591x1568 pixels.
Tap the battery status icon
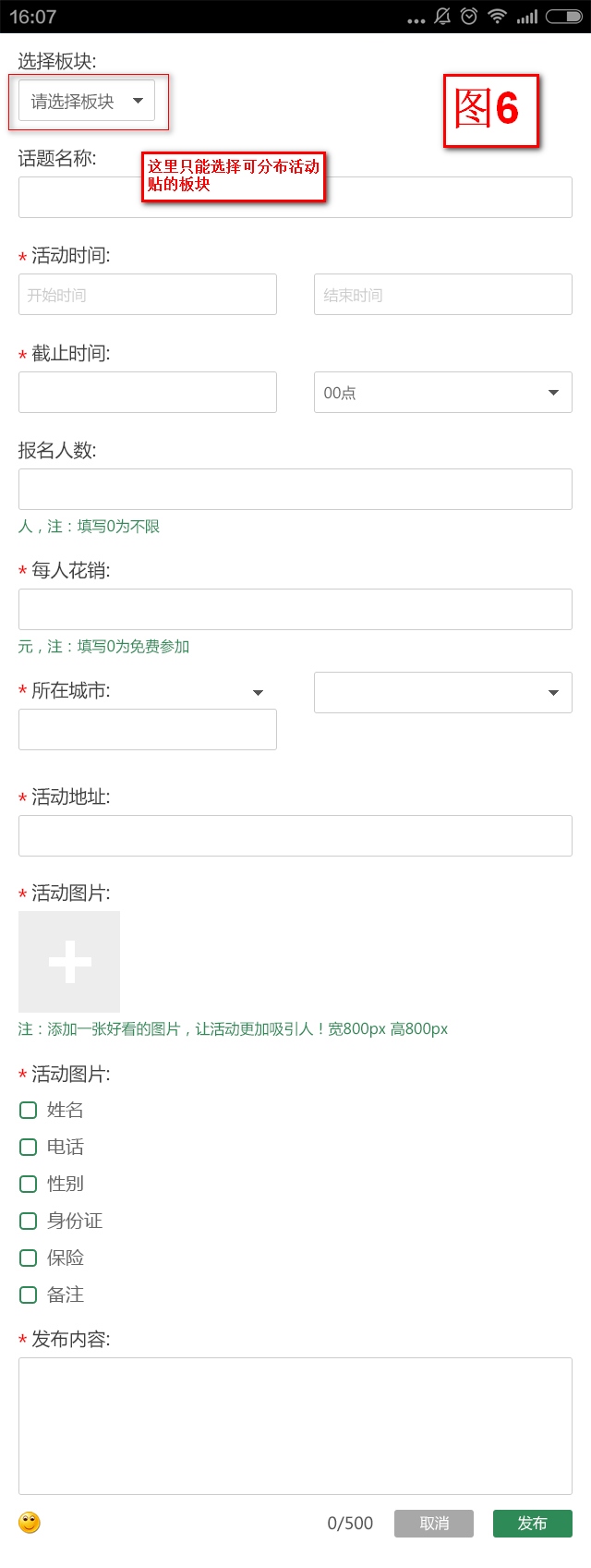(x=563, y=17)
